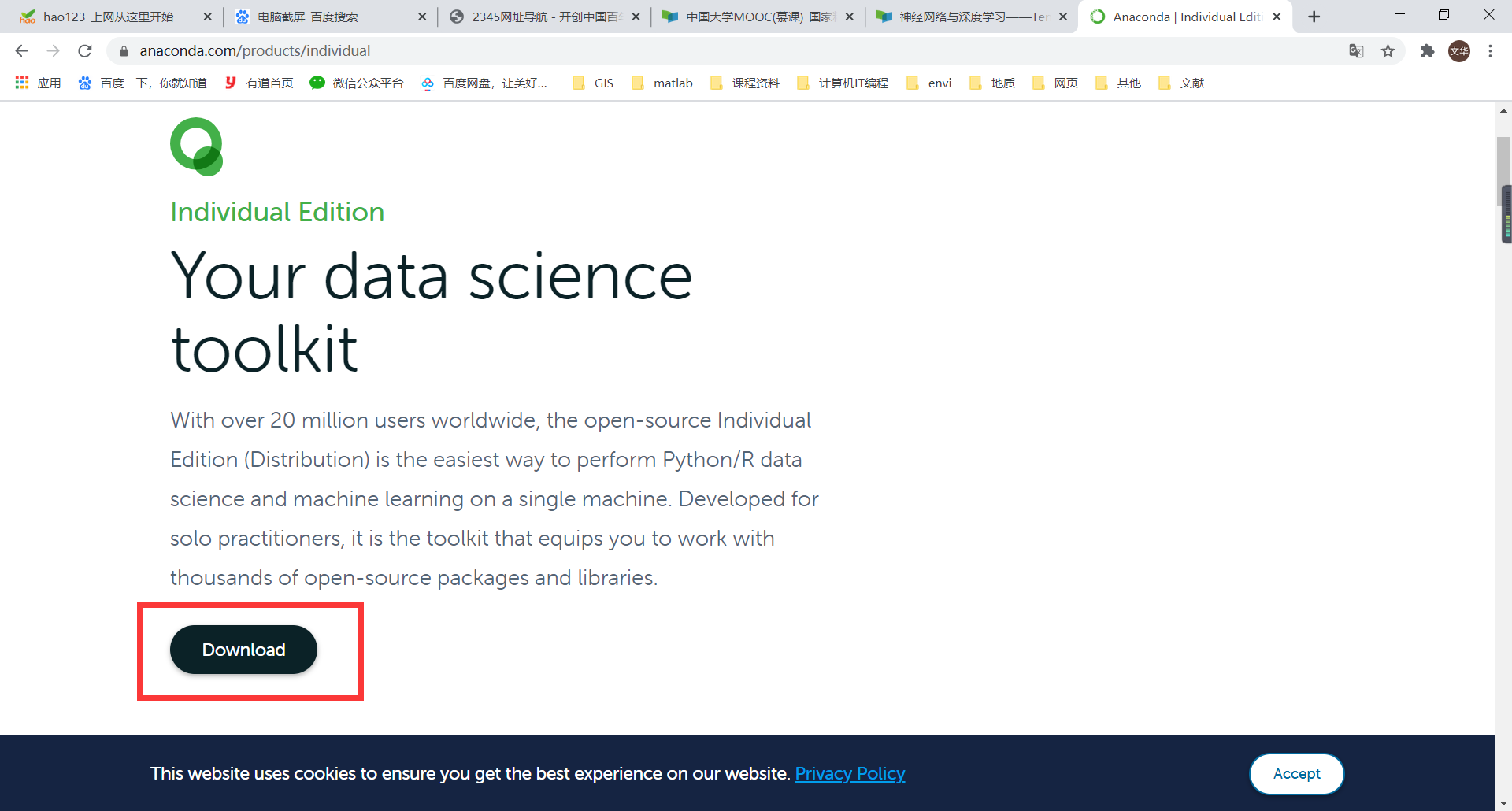Click the browser back arrow
1512x811 pixels.
coord(21,51)
